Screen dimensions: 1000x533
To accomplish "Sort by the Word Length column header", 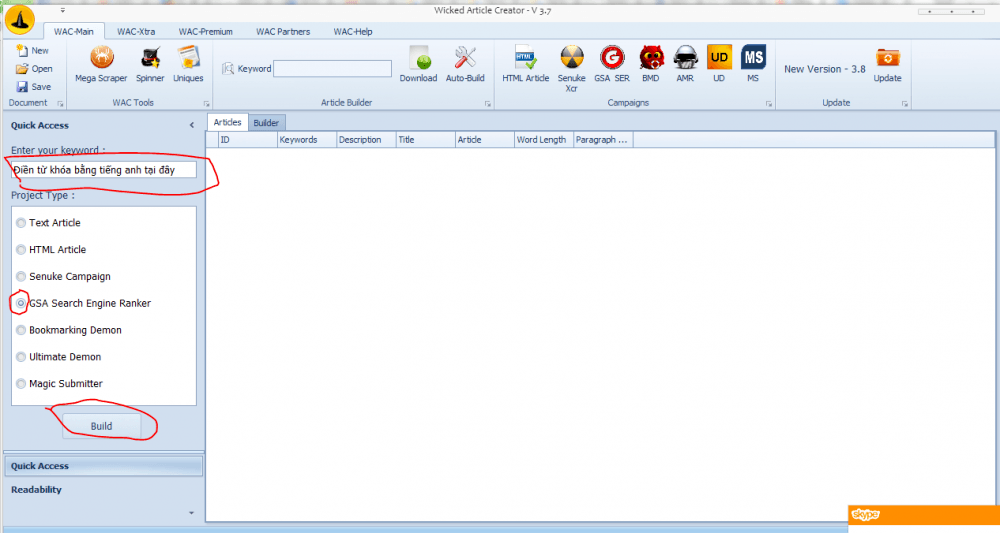I will tap(544, 140).
